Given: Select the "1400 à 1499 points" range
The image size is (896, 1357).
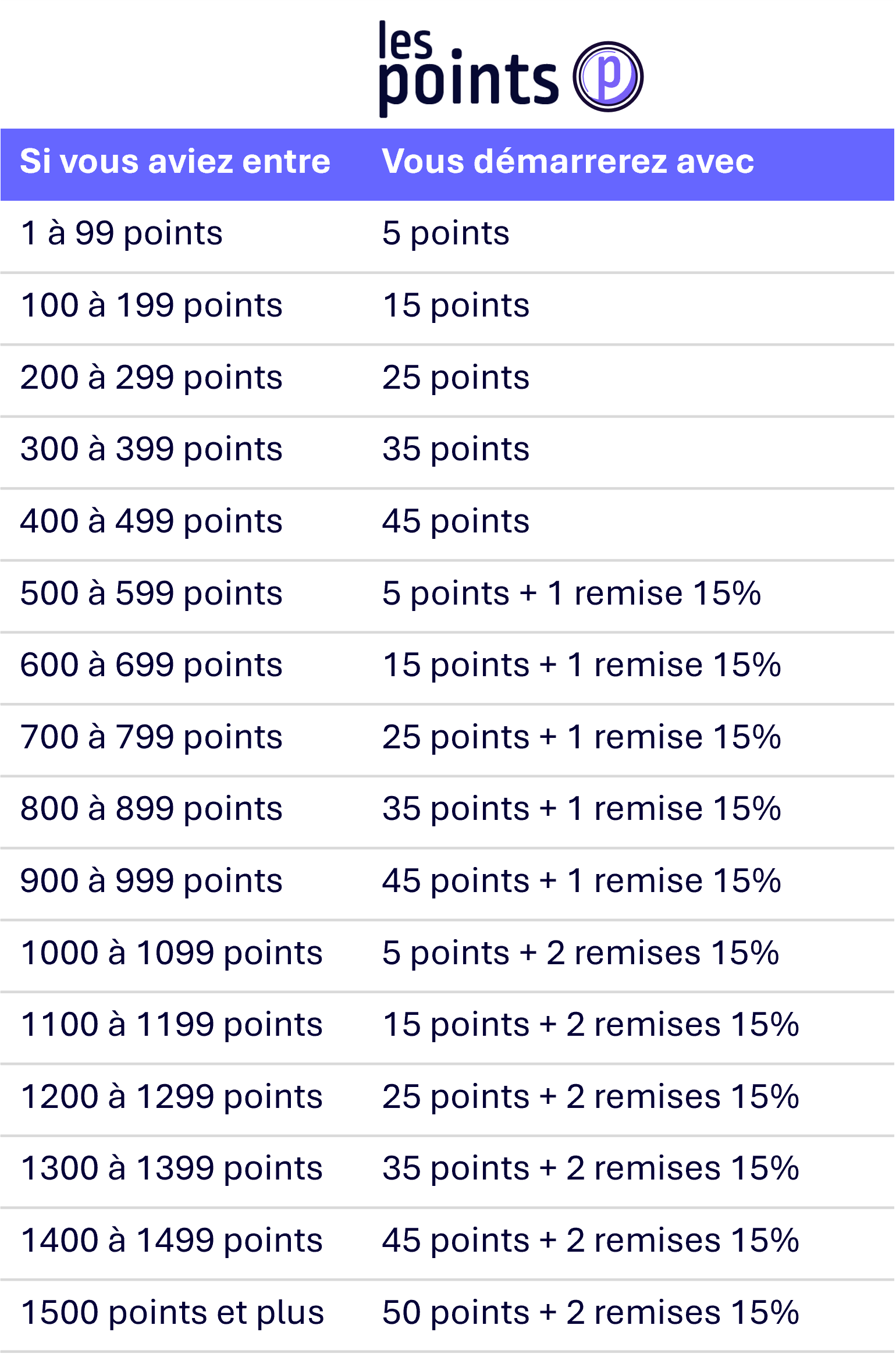Looking at the screenshot, I should pyautogui.click(x=172, y=1241).
